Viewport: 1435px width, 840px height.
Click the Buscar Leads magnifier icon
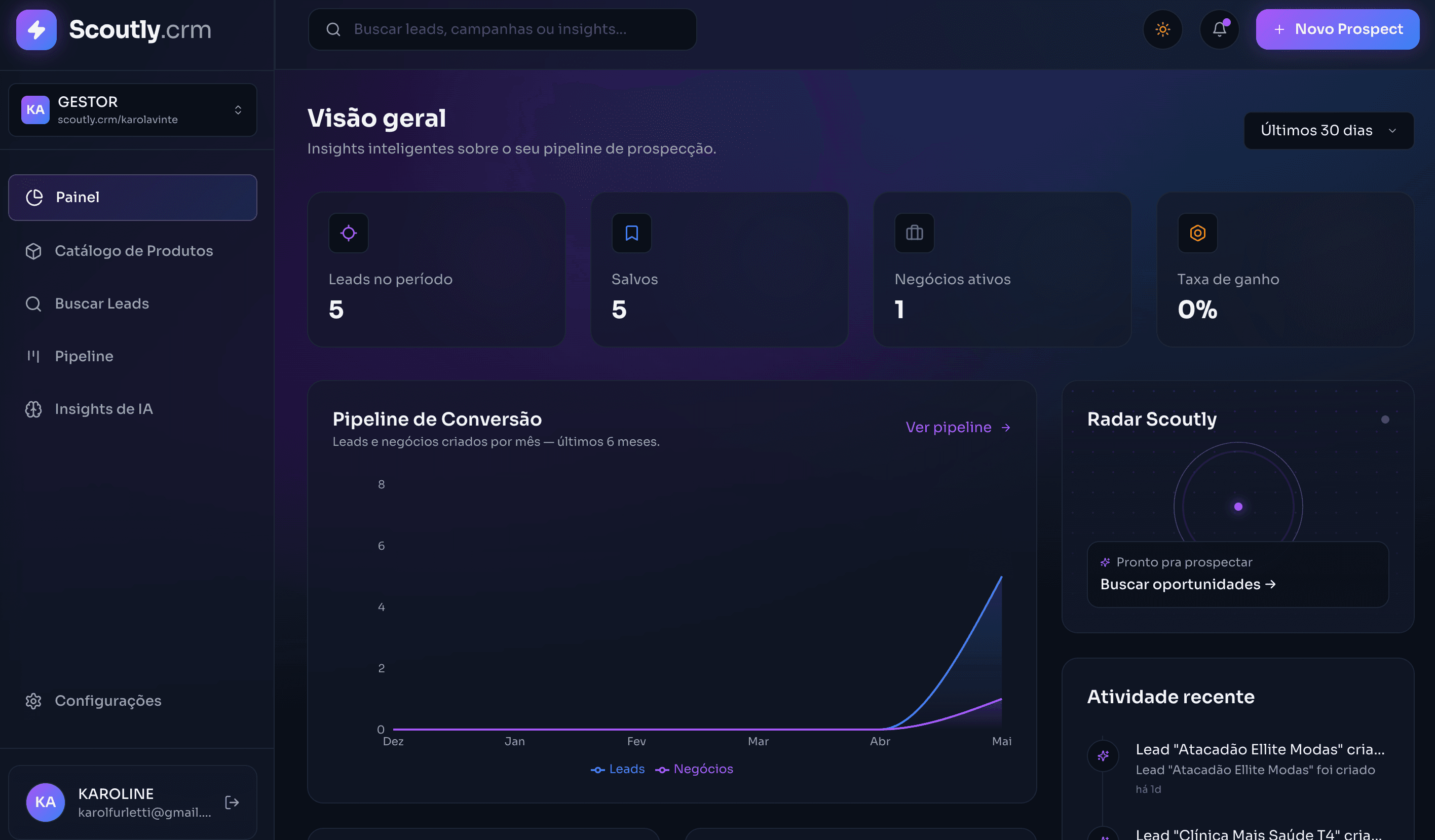click(33, 303)
